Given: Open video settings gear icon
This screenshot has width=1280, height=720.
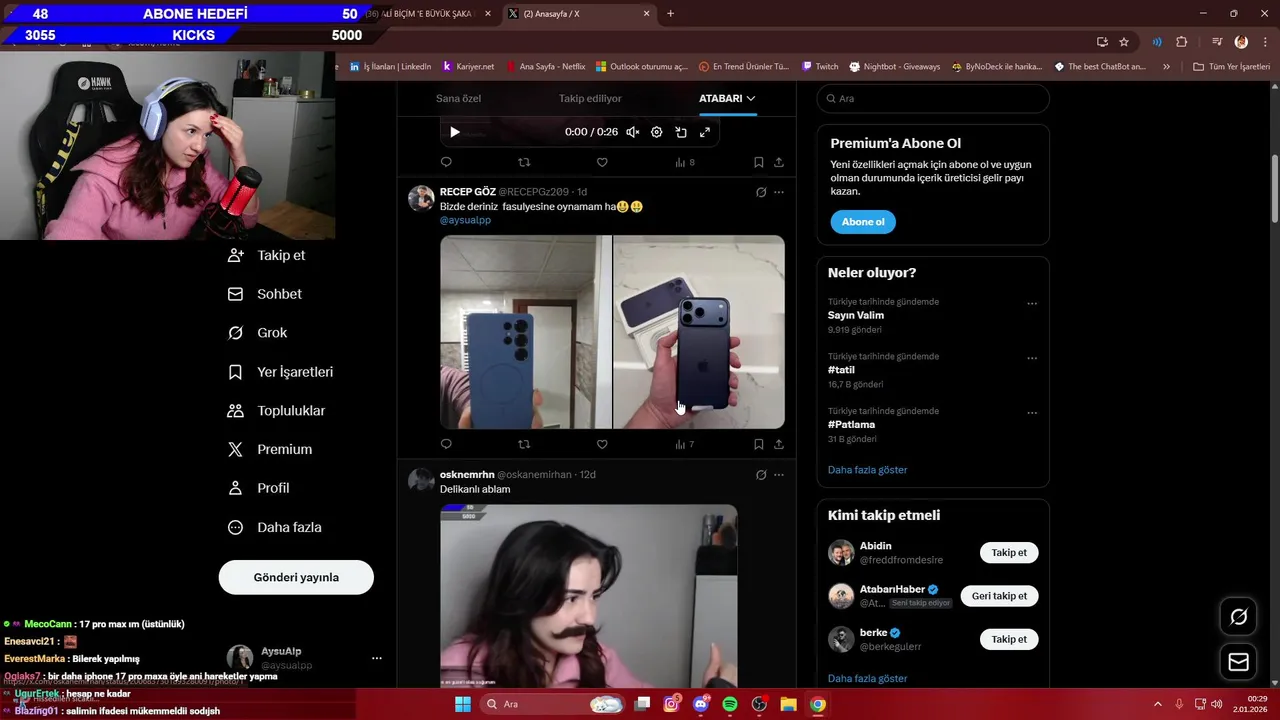Looking at the screenshot, I should tap(657, 132).
